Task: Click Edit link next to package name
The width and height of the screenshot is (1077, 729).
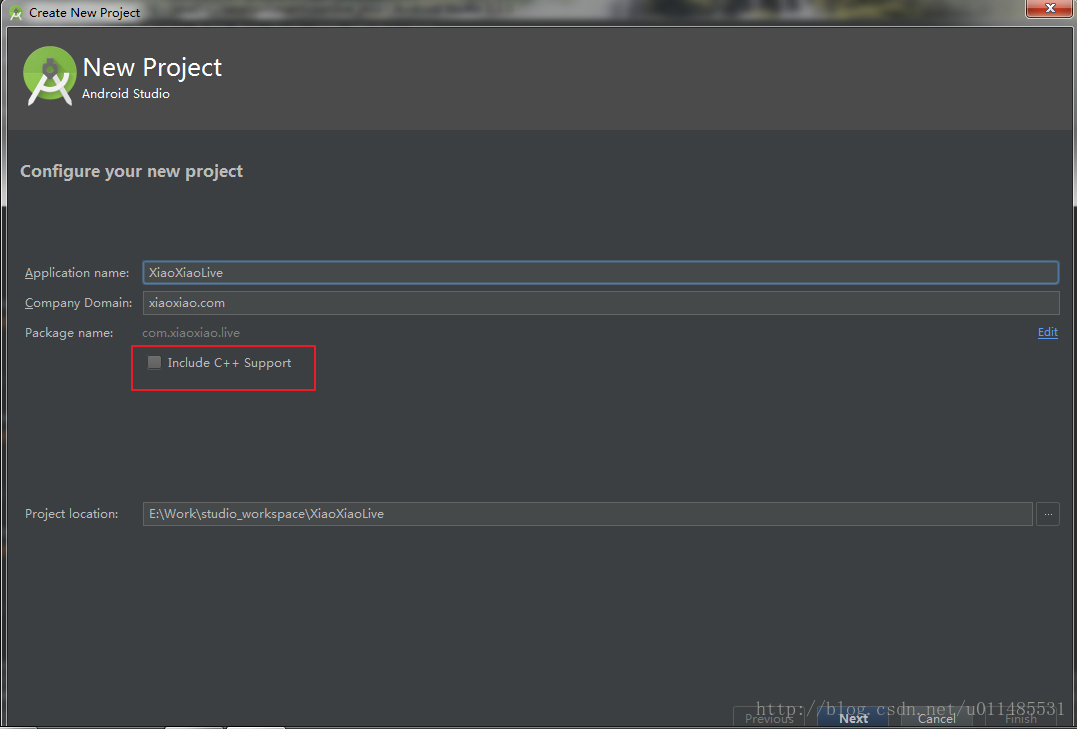Action: click(1047, 333)
